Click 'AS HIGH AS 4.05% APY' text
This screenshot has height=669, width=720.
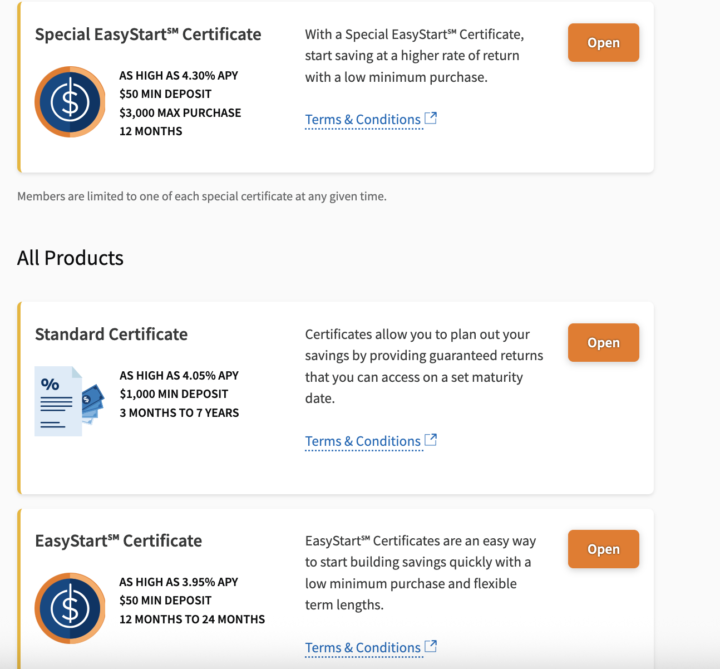(179, 376)
